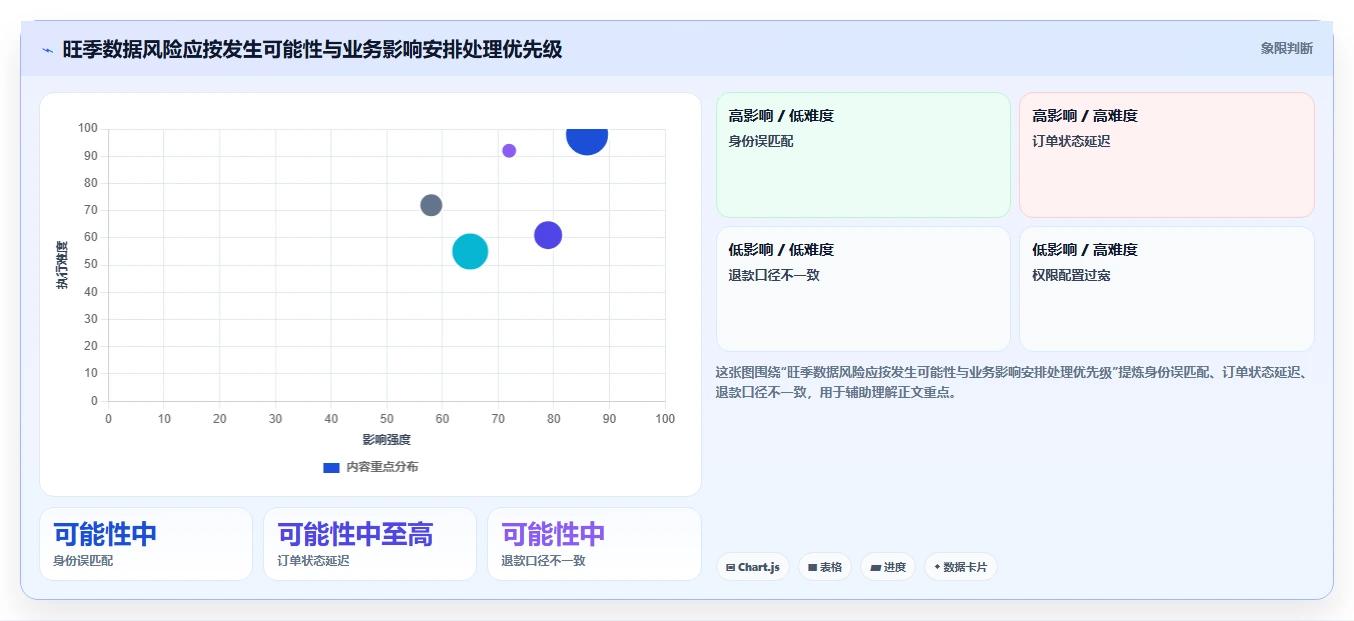Click the 象限判断 label in the header
The width and height of the screenshot is (1354, 621).
click(x=1286, y=48)
